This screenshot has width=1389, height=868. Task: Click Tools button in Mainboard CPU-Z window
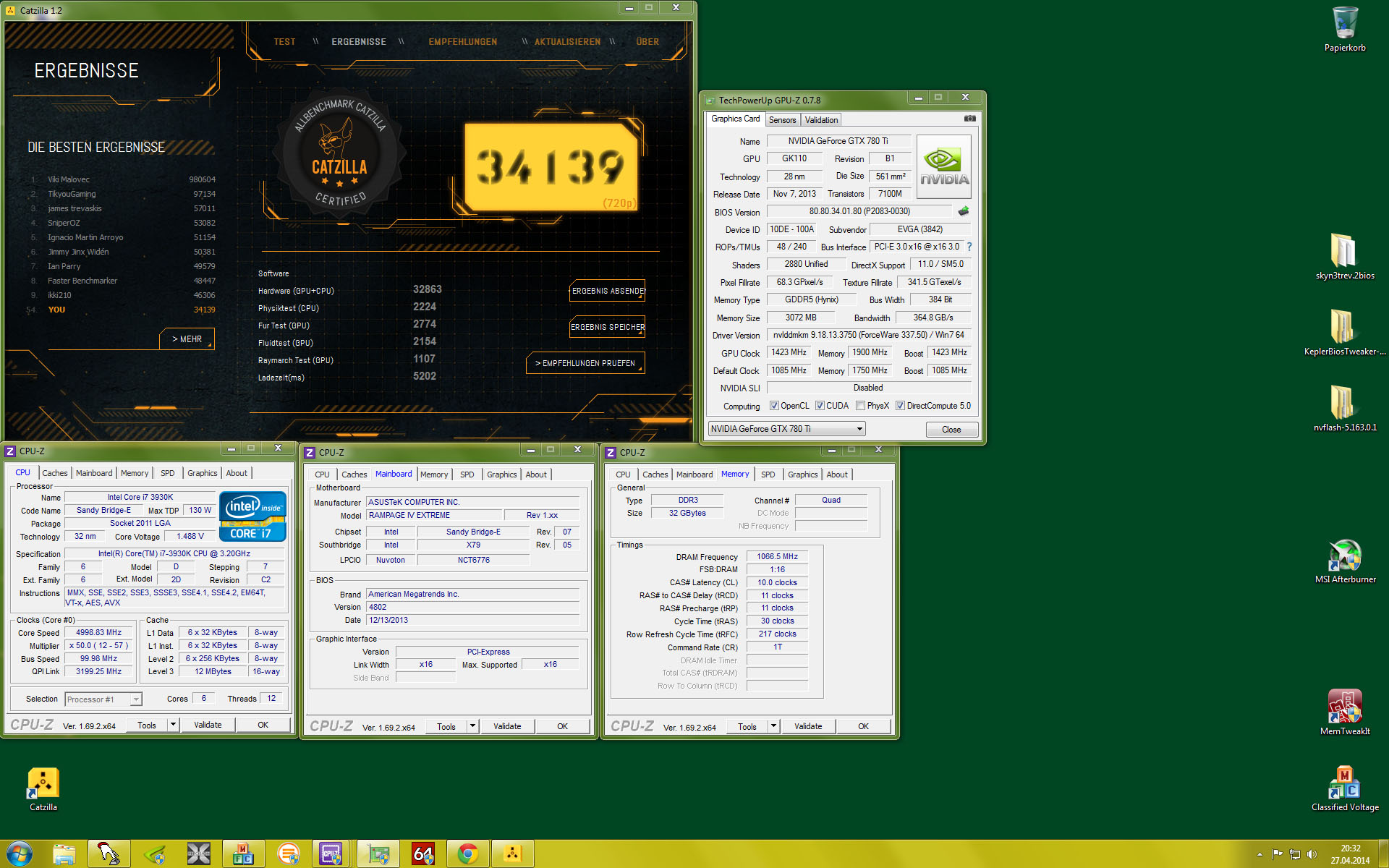coord(446,726)
